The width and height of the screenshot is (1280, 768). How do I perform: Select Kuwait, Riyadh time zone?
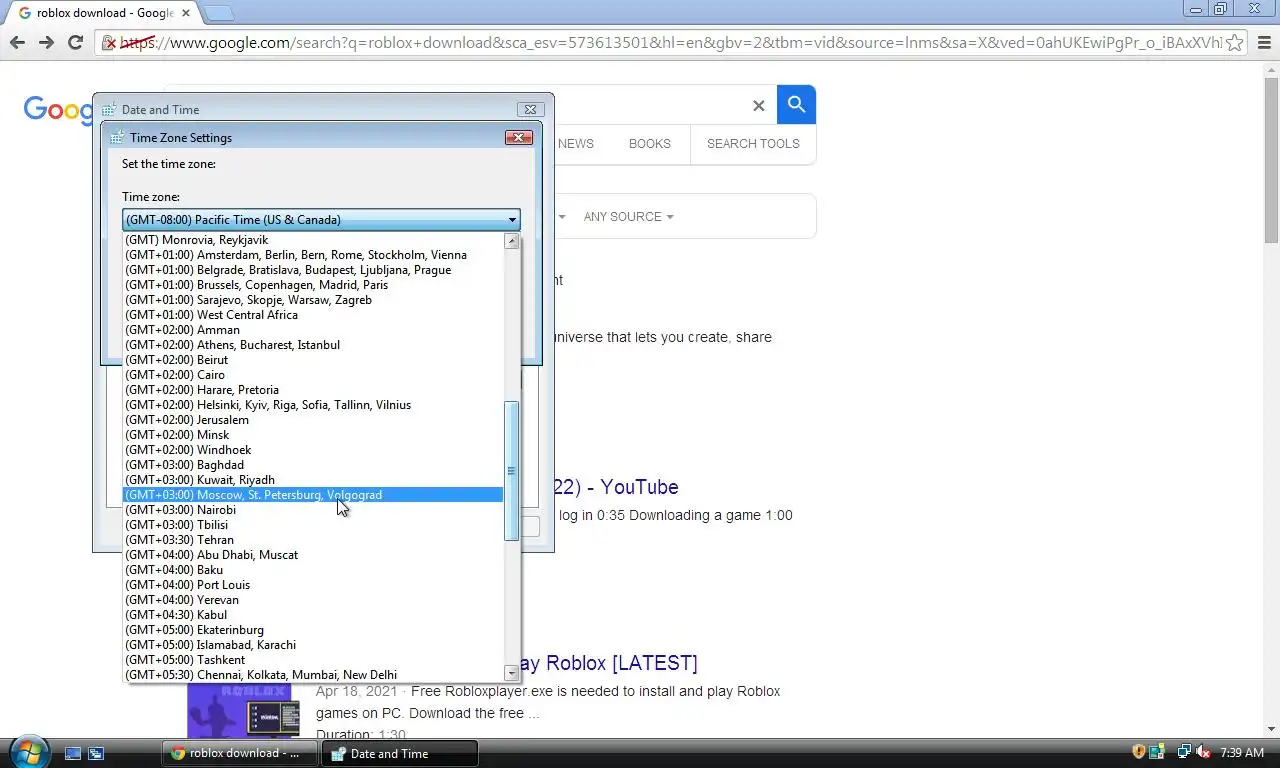313,480
